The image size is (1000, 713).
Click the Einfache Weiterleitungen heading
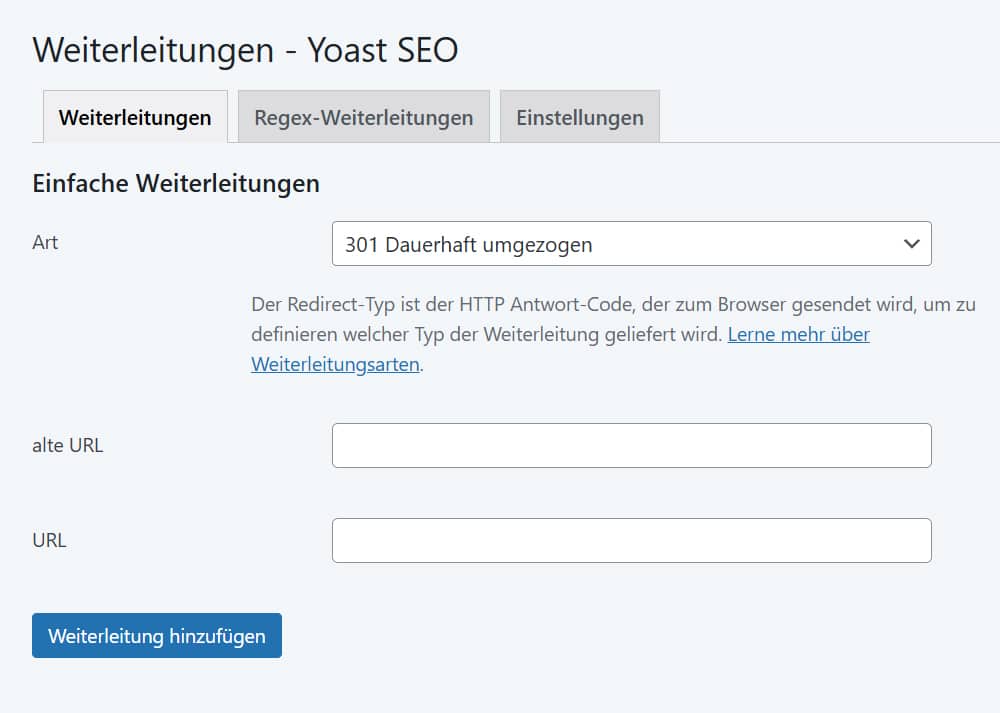click(176, 184)
